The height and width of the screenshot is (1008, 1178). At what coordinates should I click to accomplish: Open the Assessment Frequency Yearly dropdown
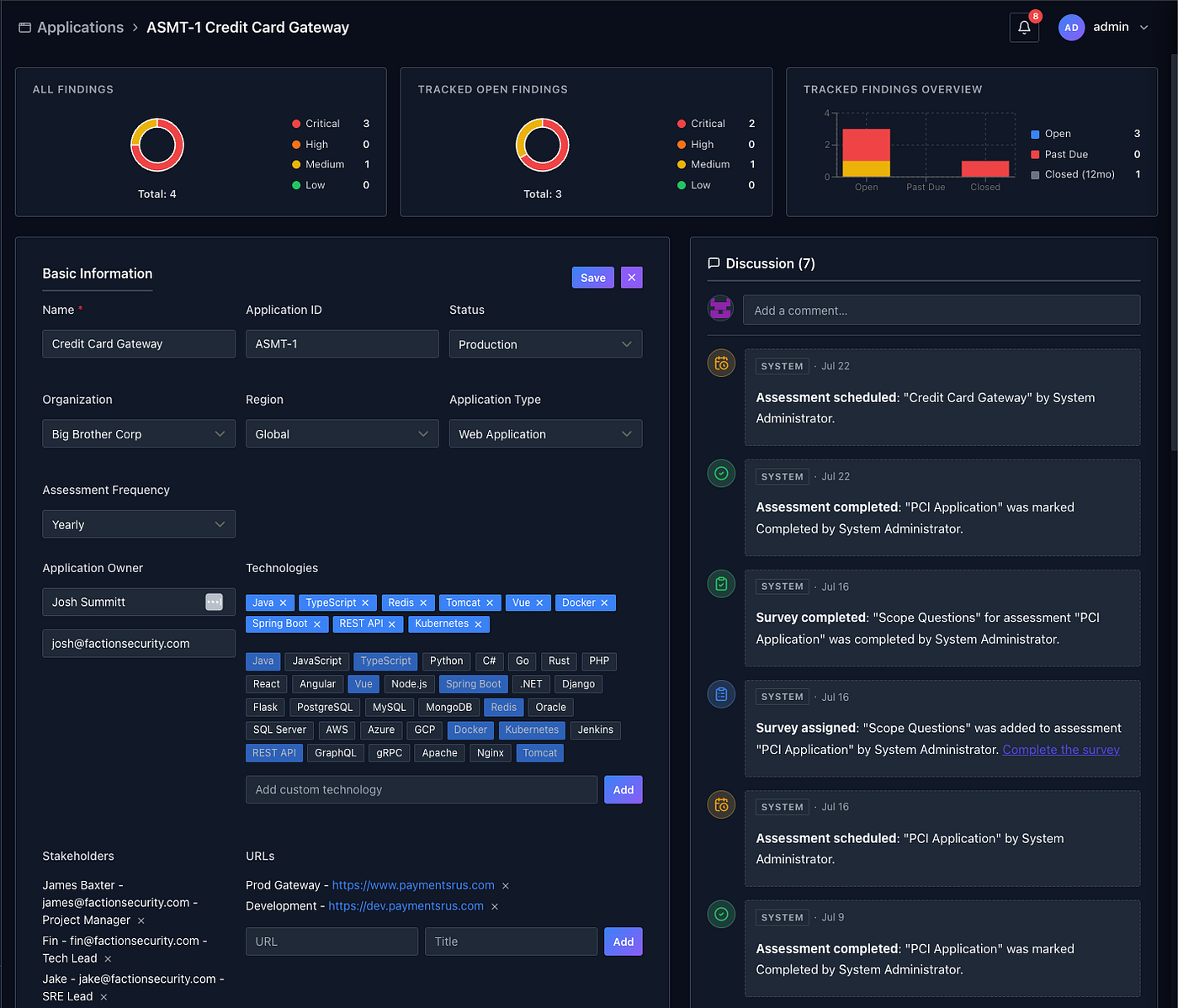[139, 524]
